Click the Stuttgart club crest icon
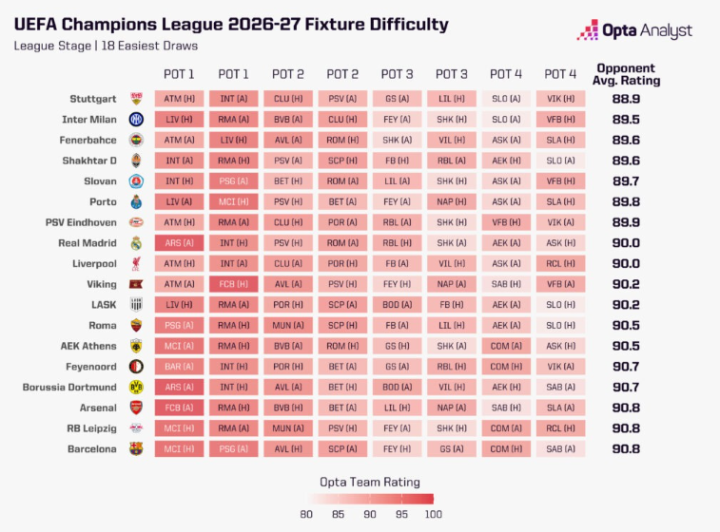Image resolution: width=720 pixels, height=532 pixels. pos(136,99)
